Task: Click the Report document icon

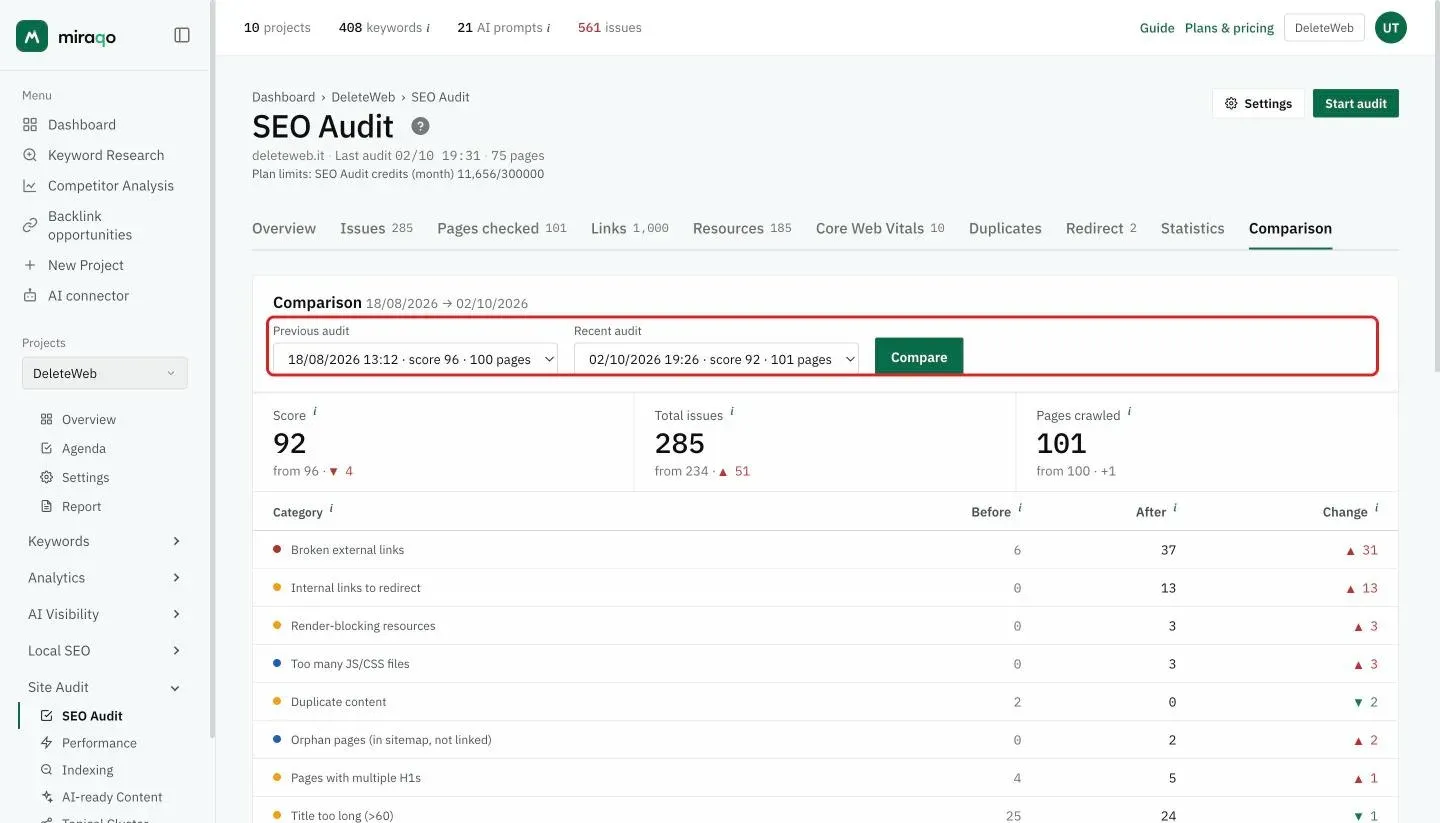Action: click(46, 507)
